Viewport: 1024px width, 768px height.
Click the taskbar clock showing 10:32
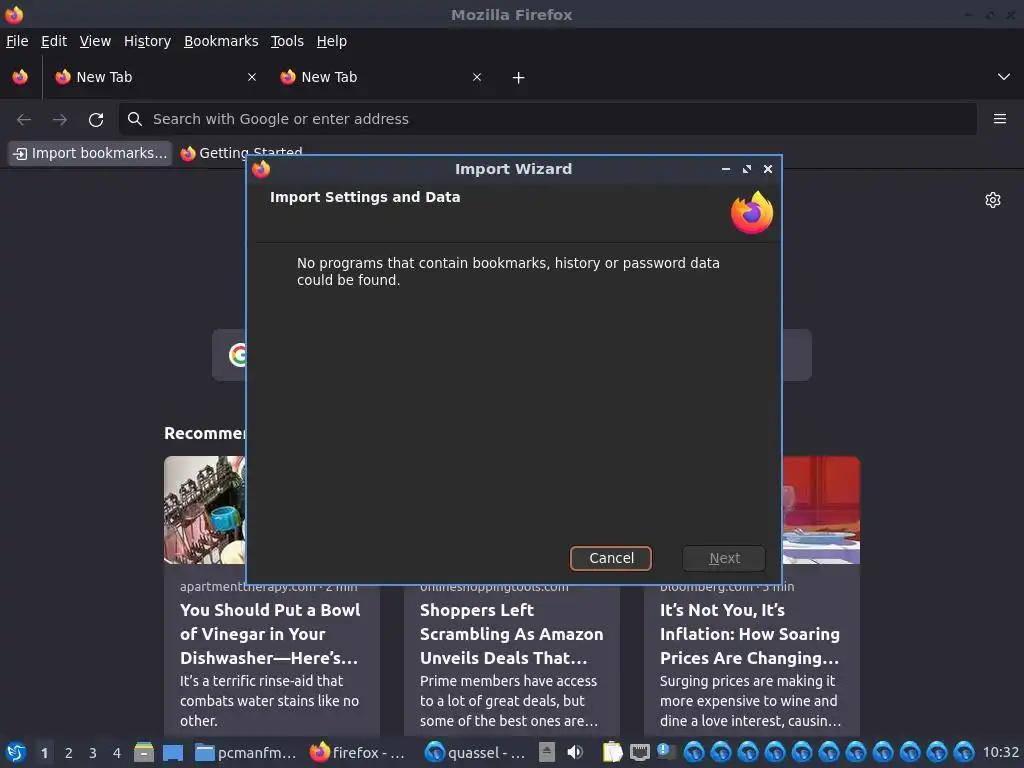click(1000, 752)
